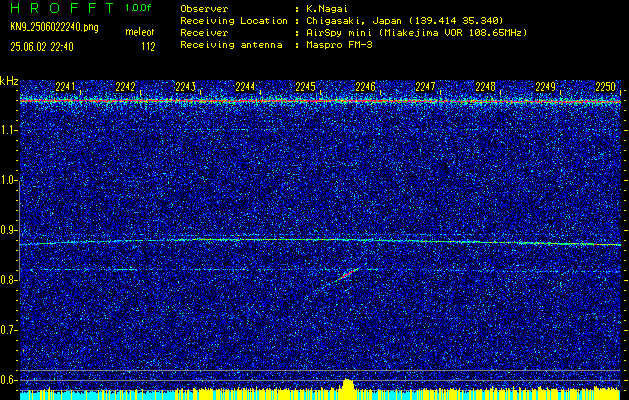
Task: Click the 2249 time marker
Action: coord(545,87)
